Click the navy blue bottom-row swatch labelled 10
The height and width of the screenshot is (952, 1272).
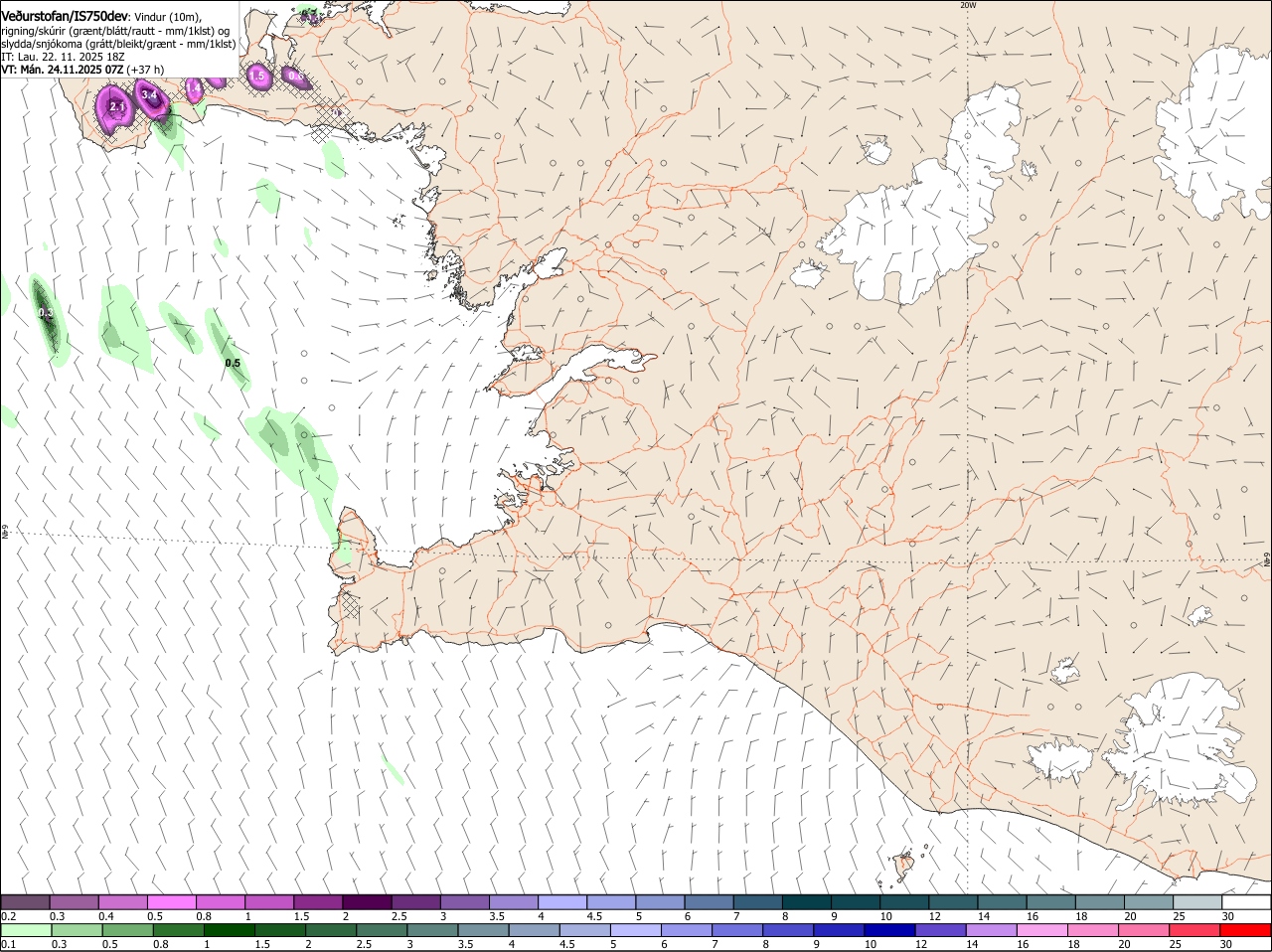[x=889, y=930]
